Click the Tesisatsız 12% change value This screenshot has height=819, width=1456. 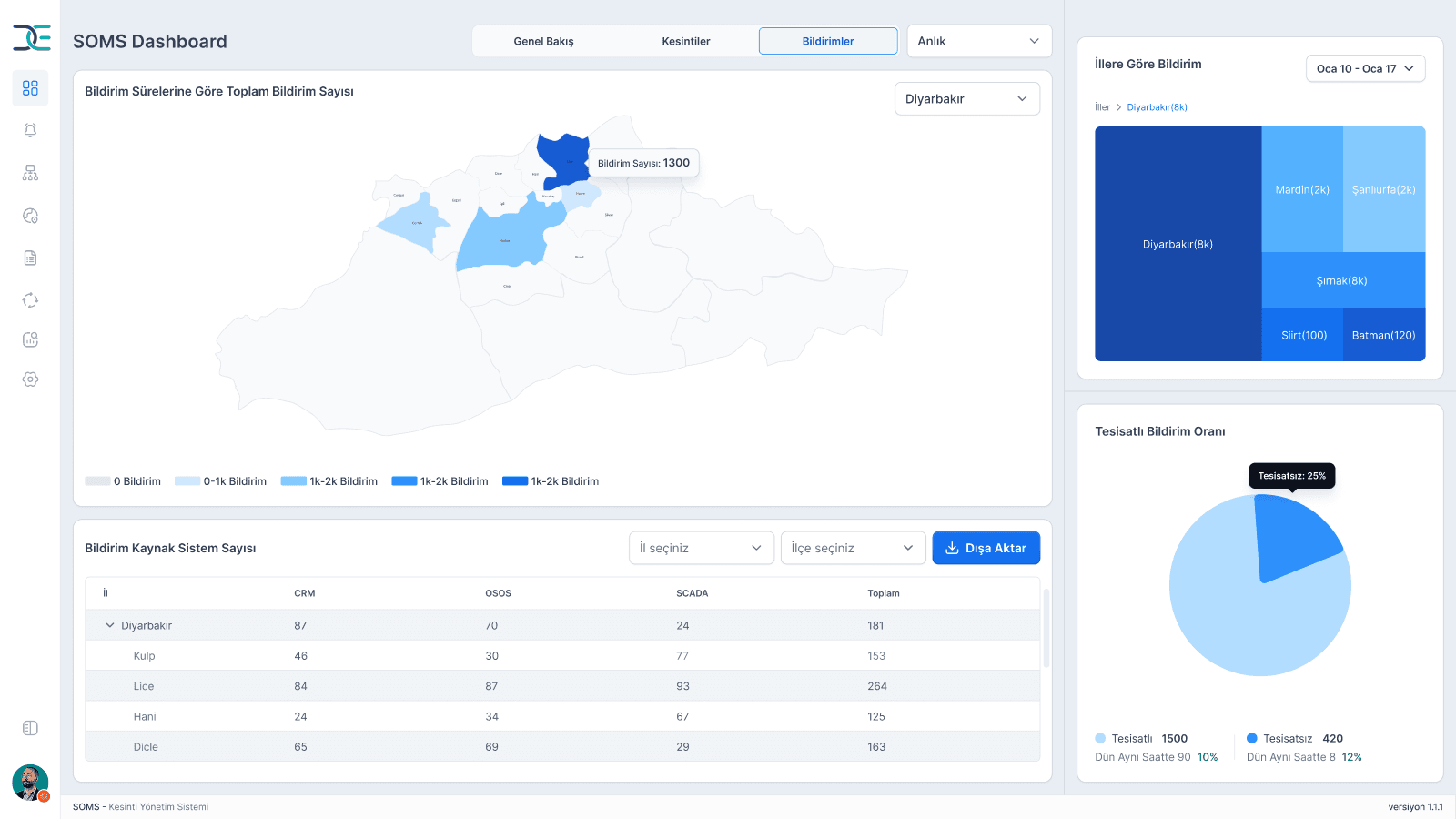pos(1351,757)
